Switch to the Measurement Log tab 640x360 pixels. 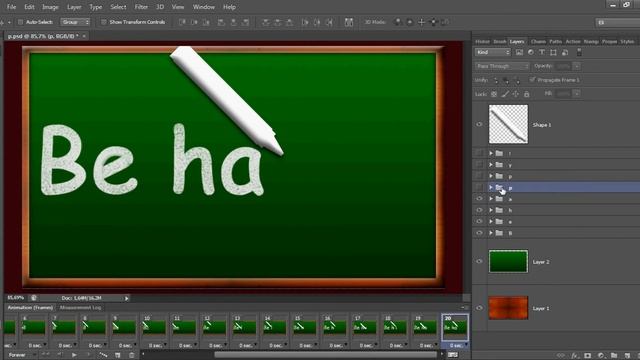[x=80, y=308]
